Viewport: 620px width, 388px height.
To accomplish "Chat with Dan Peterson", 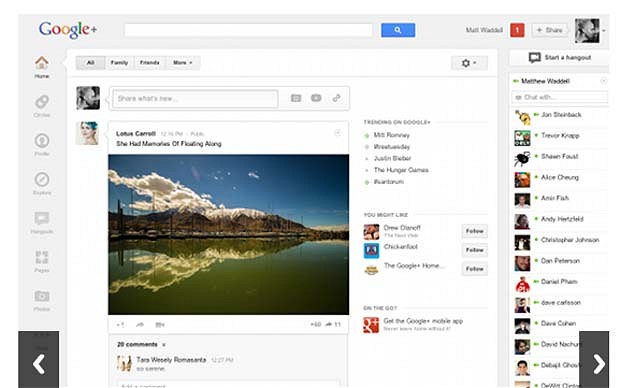I will (x=561, y=261).
